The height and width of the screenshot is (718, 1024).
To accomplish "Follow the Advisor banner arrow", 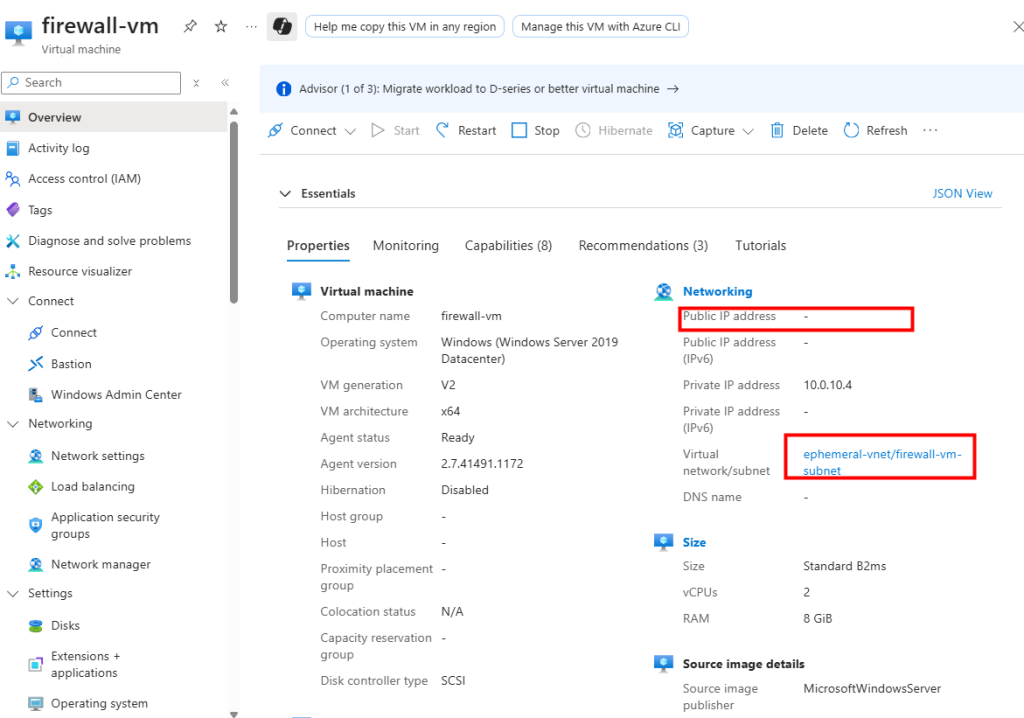I will pos(673,89).
